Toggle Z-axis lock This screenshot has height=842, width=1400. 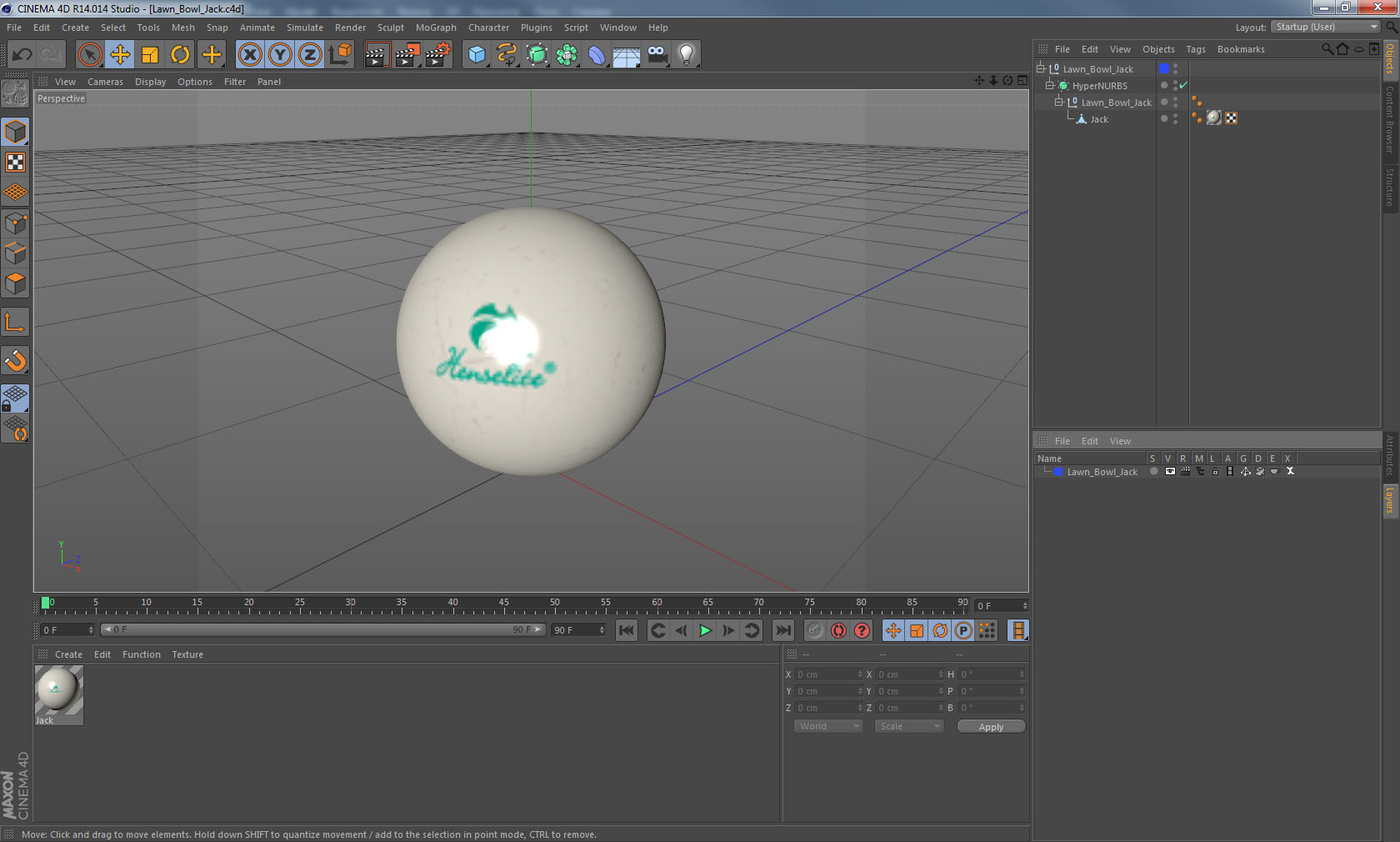(x=310, y=55)
